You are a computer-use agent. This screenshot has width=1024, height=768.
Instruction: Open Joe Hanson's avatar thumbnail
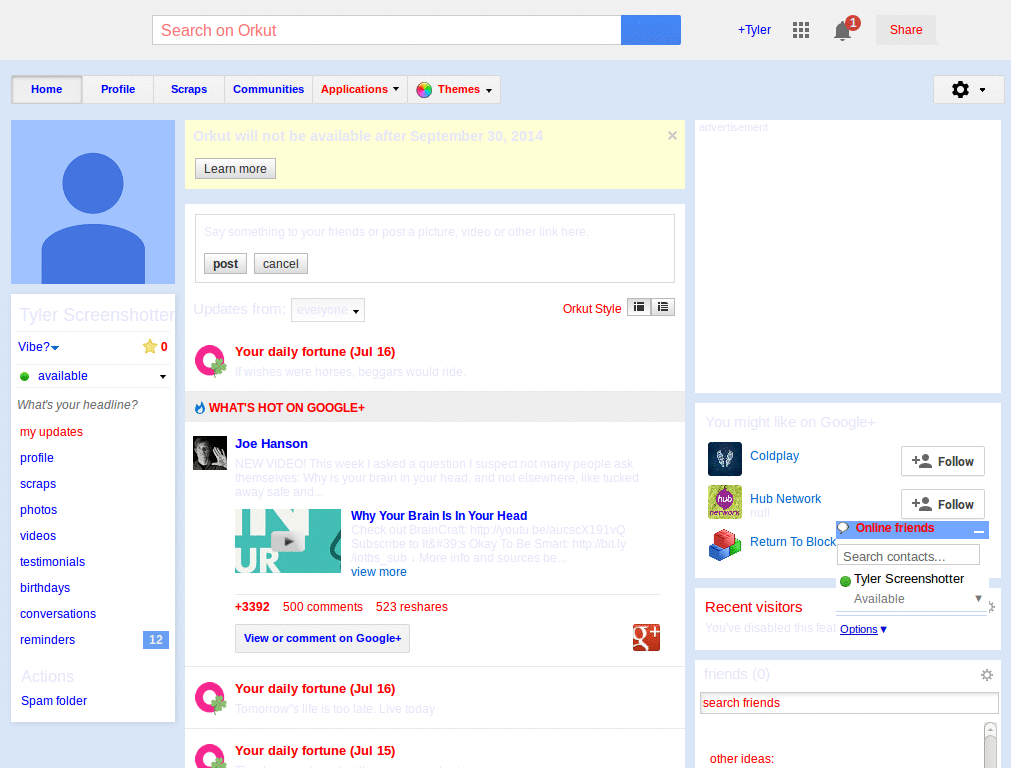click(210, 453)
